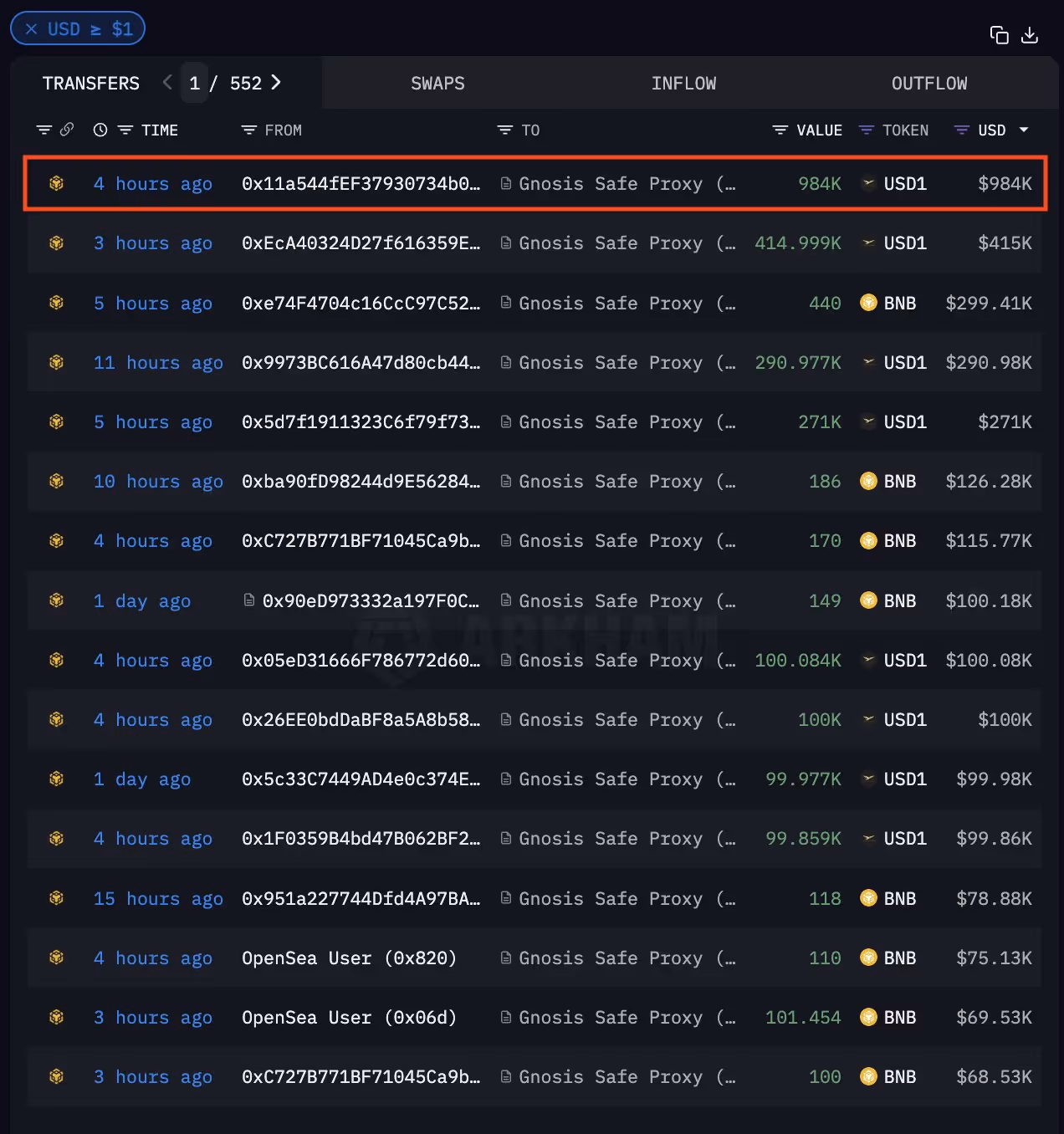1064x1134 pixels.
Task: Toggle the FROM column filter
Action: point(248,130)
